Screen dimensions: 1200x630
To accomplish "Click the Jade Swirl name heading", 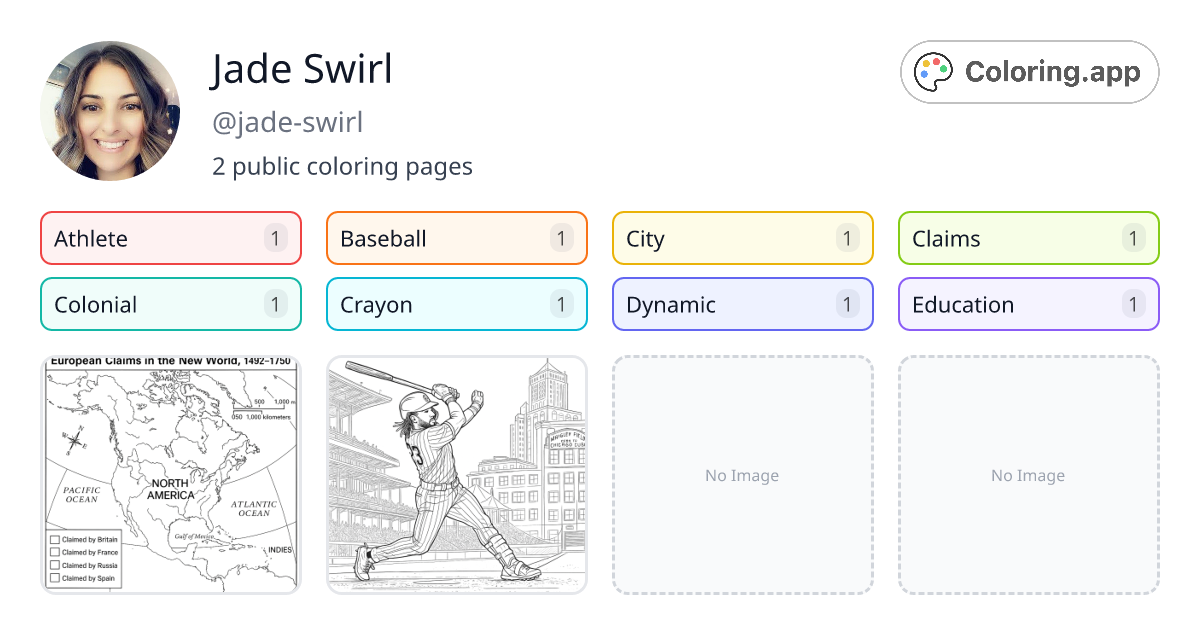I will 302,69.
